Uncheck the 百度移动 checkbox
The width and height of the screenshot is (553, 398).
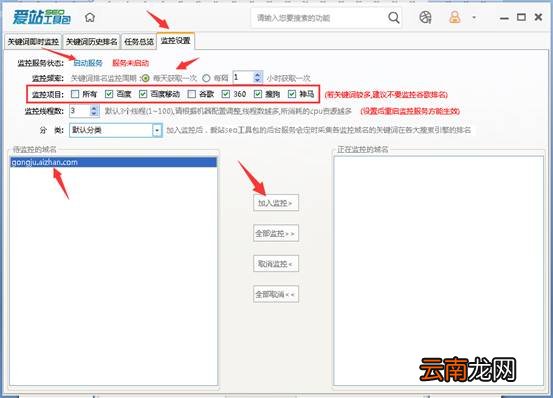click(143, 94)
